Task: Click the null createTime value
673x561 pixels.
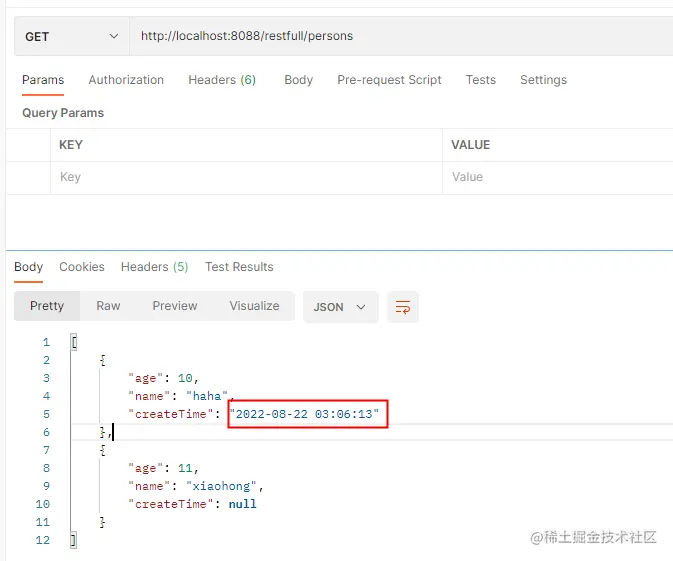Action: coord(243,504)
